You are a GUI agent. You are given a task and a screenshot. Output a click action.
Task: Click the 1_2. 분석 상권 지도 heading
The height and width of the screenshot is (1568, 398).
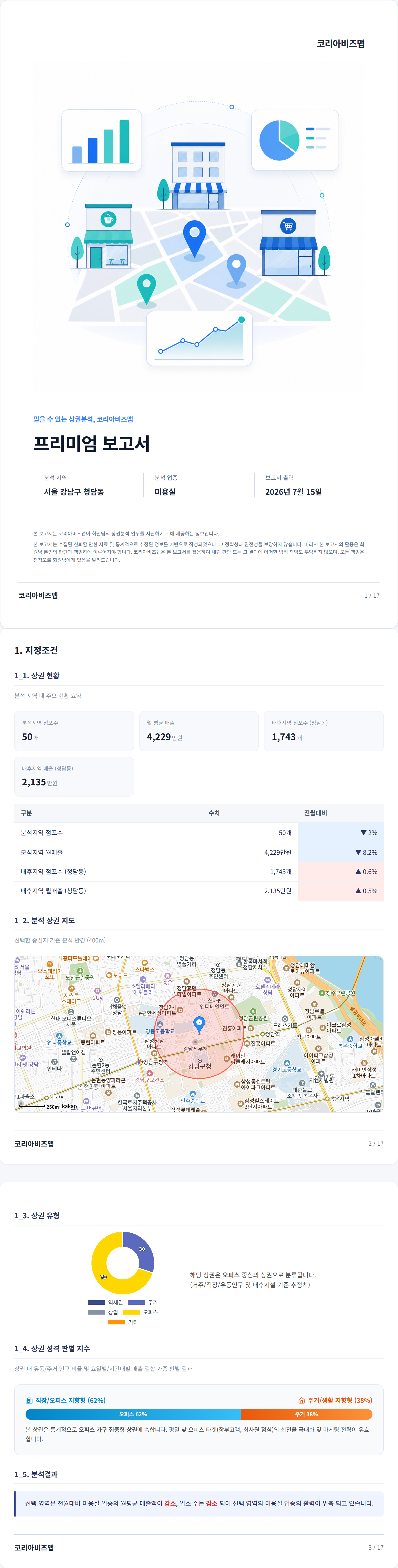click(45, 920)
